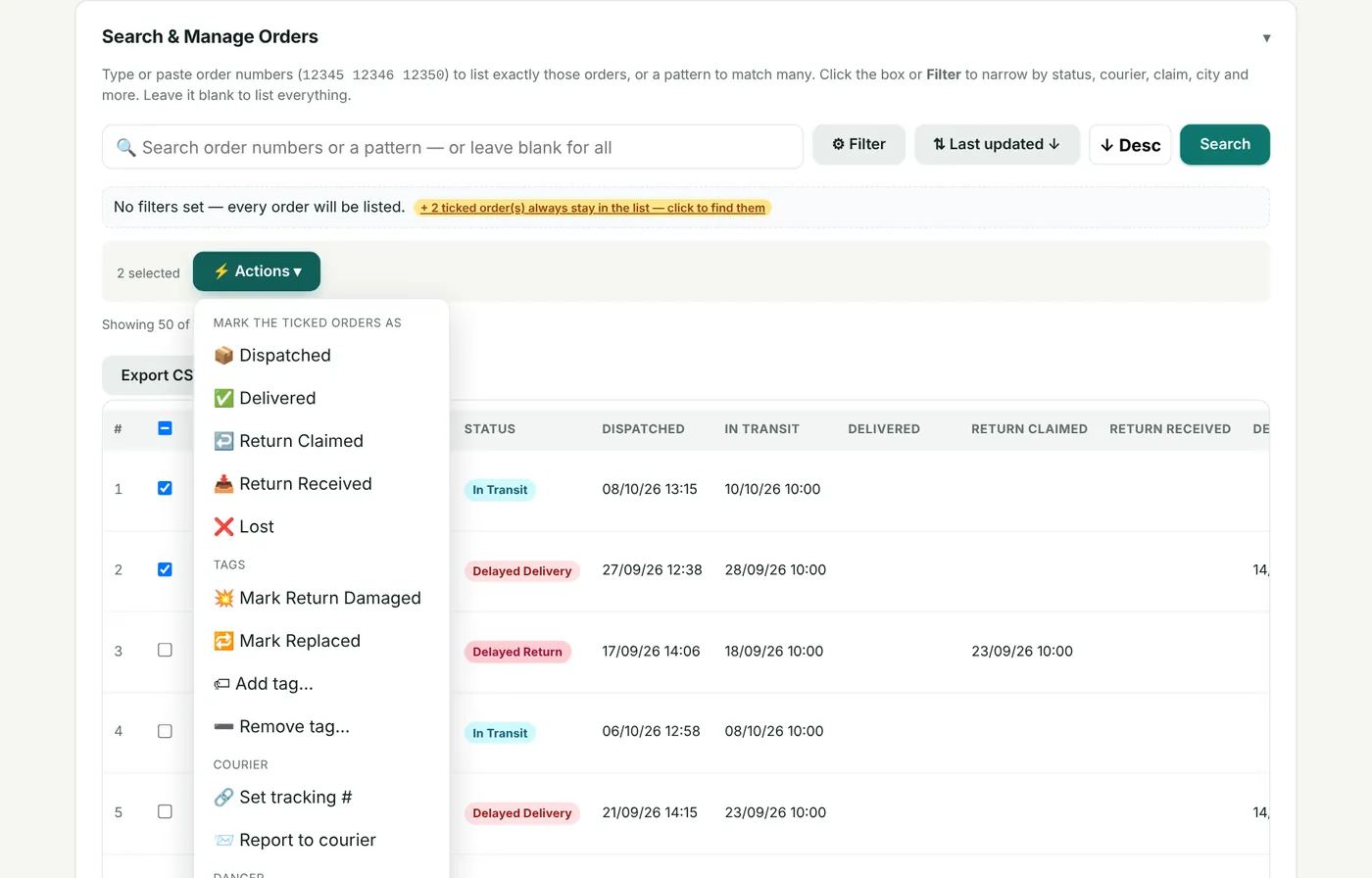Uncheck the checkbox for order row 2

click(165, 569)
